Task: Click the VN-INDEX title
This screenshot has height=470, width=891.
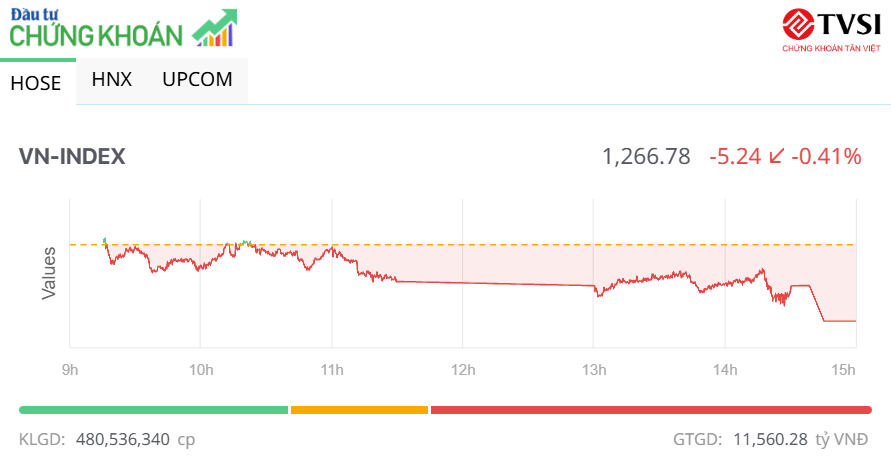Action: coord(72,157)
